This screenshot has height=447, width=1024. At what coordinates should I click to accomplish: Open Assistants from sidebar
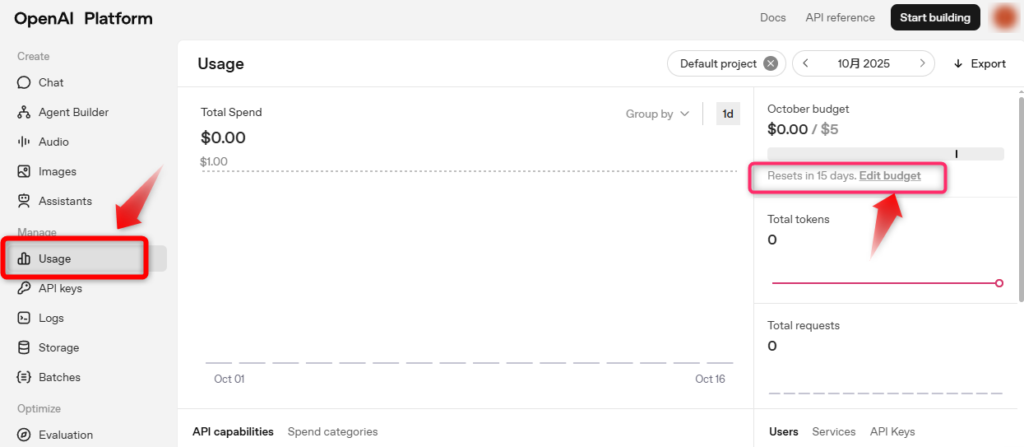pos(65,201)
